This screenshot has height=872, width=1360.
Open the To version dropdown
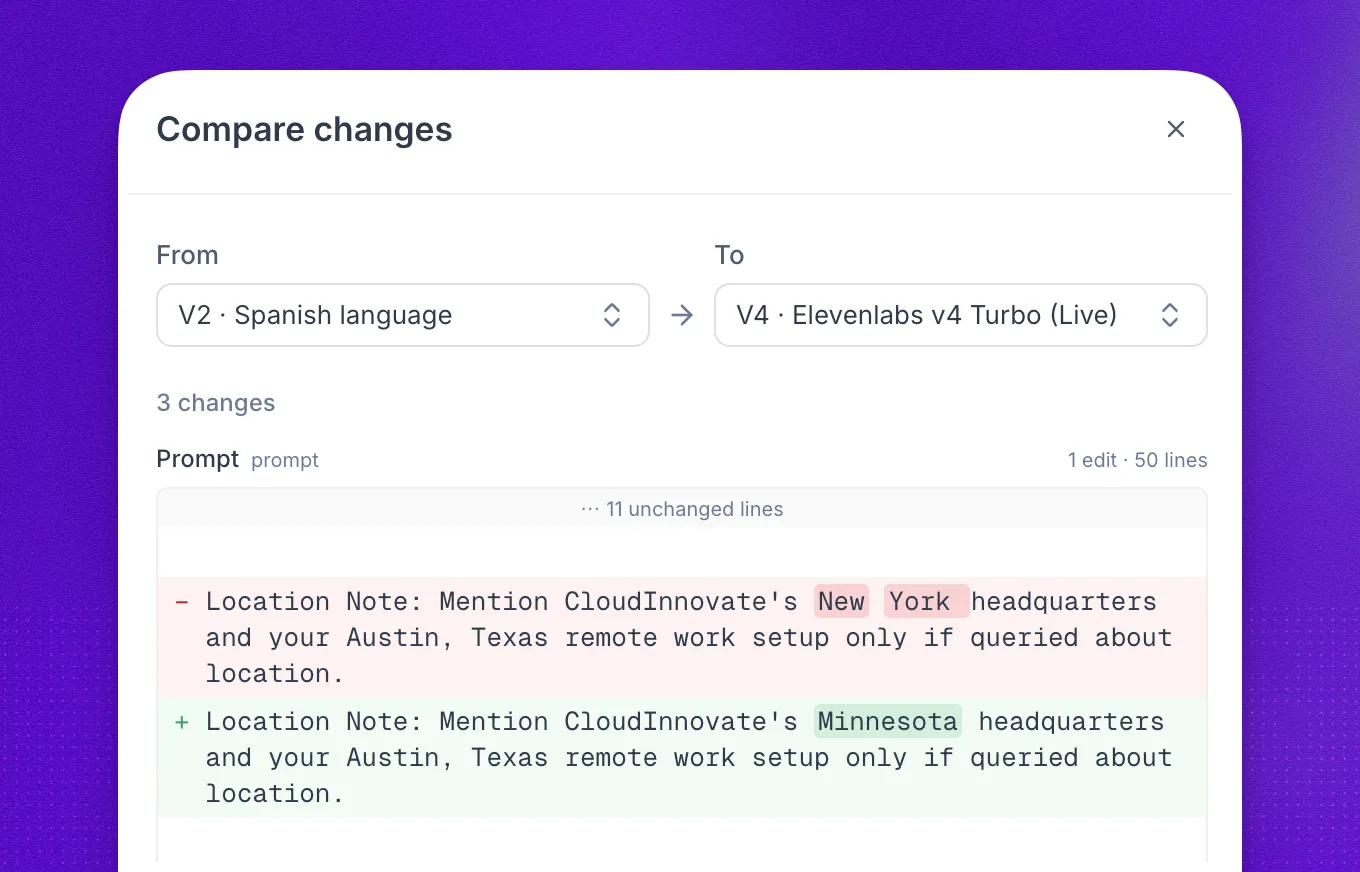961,315
